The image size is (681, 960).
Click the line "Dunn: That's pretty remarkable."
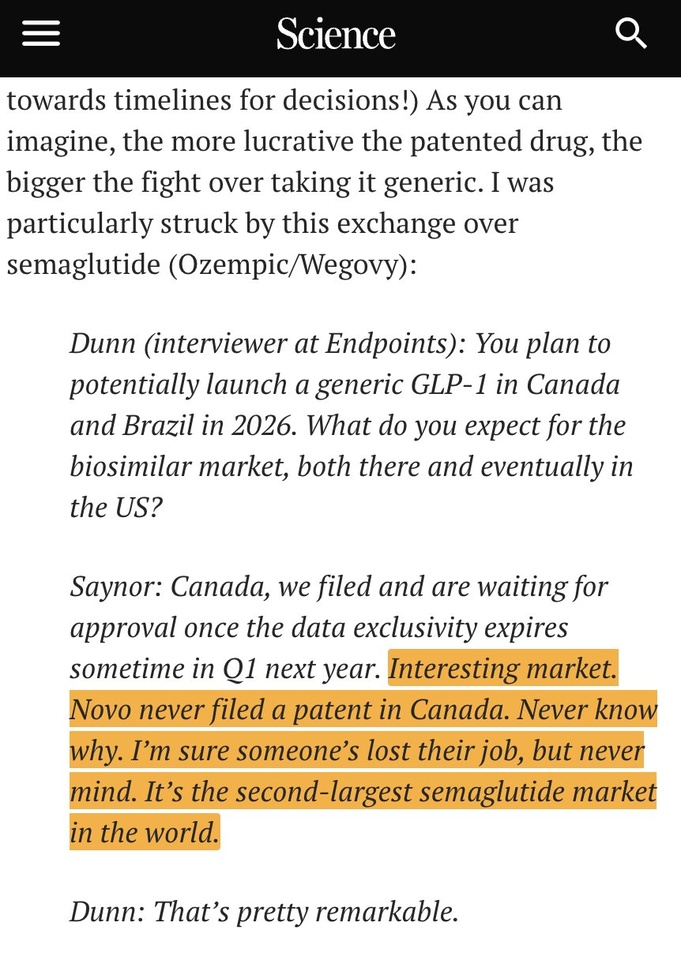(x=264, y=912)
